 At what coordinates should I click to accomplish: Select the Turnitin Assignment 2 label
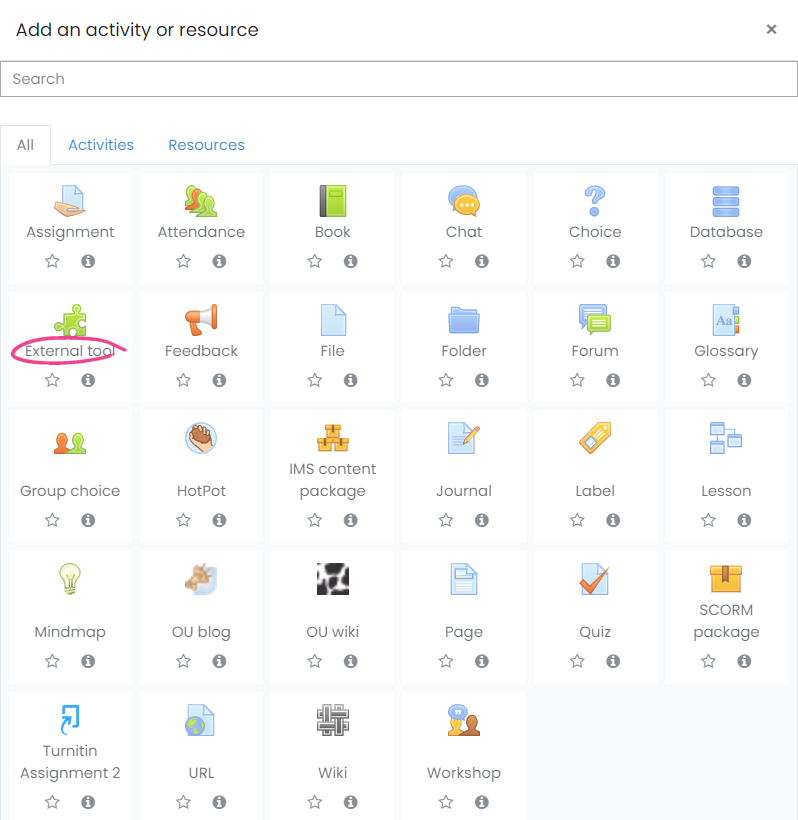(70, 762)
